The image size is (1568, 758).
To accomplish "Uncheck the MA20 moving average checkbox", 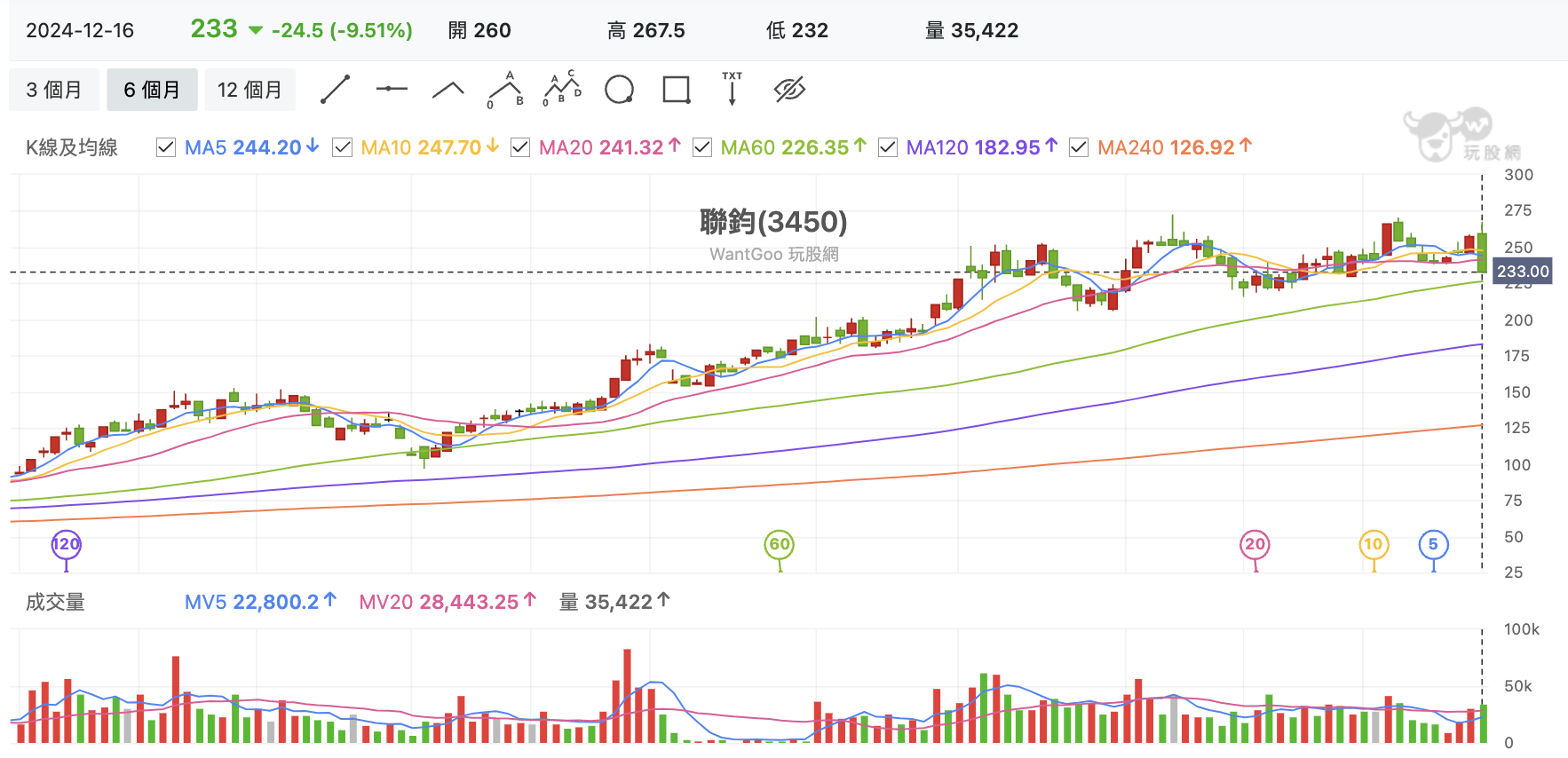I will pos(520,147).
